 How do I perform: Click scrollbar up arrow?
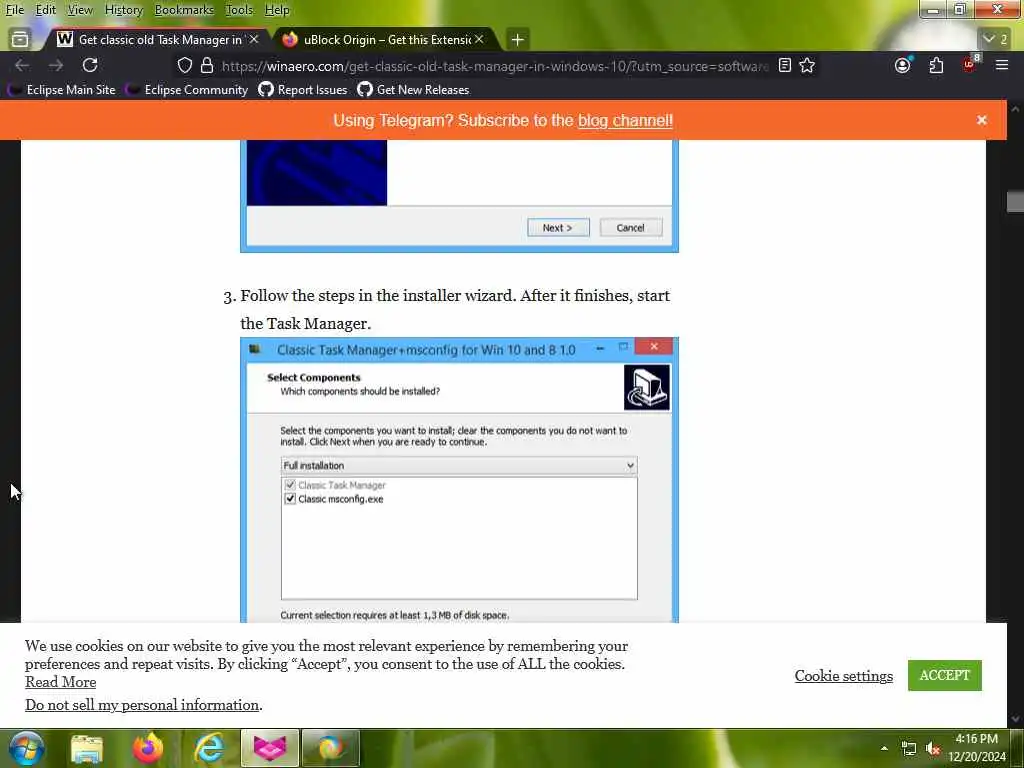1015,109
